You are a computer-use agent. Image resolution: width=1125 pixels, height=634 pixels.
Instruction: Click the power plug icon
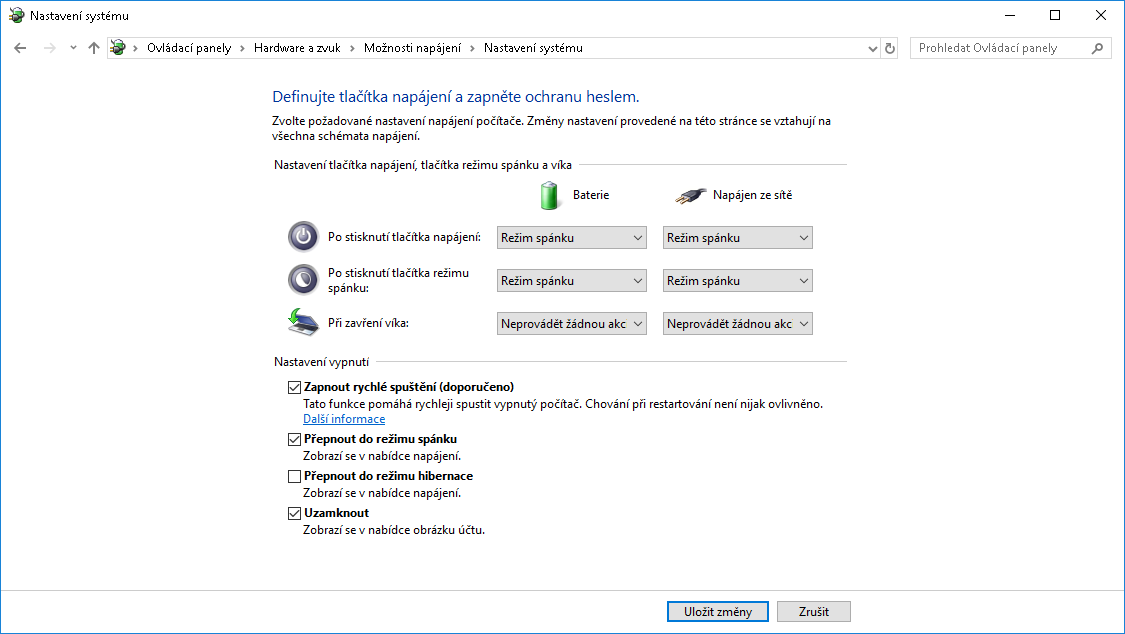coord(689,196)
